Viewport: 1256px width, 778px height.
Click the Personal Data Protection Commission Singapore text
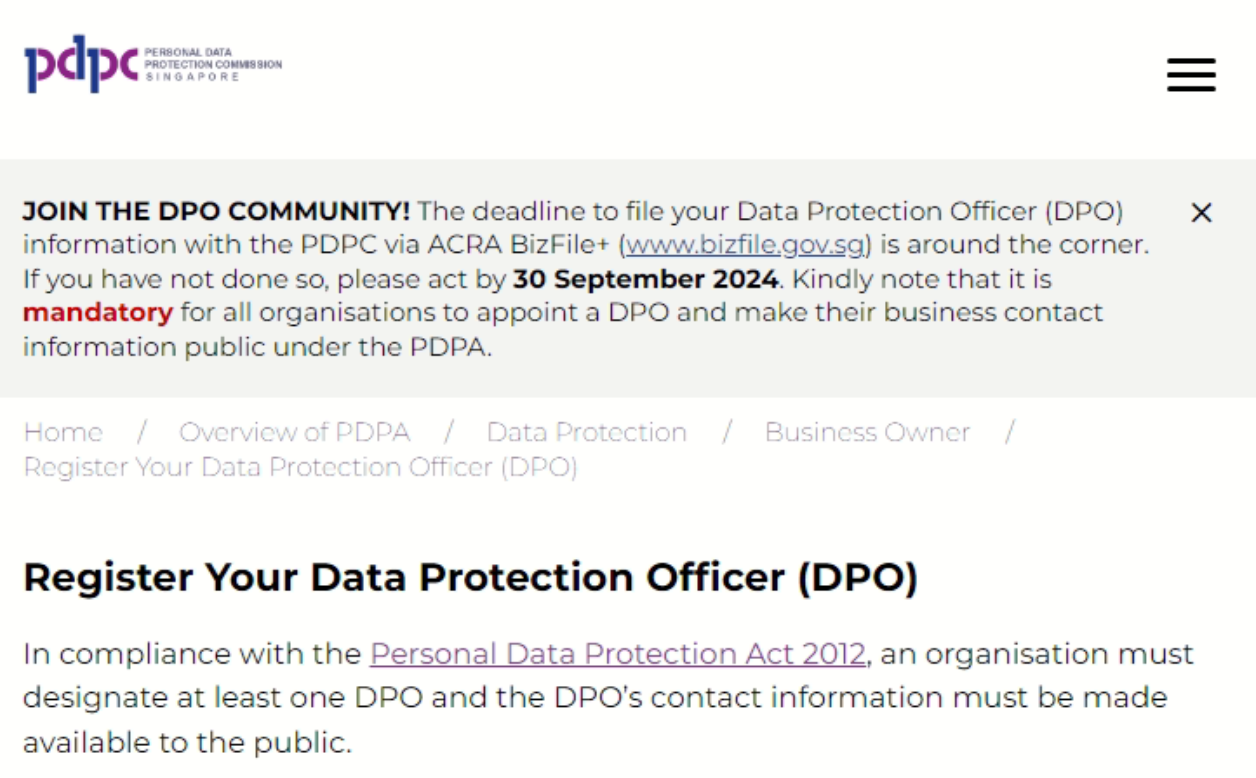(212, 64)
